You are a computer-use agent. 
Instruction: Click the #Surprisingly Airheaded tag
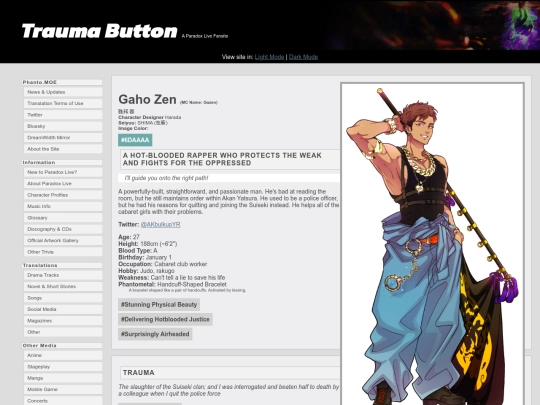(155, 334)
